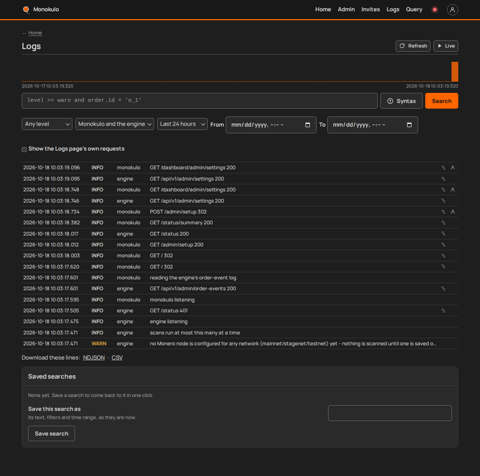Focus the From date input
480x476 pixels.
(x=271, y=125)
